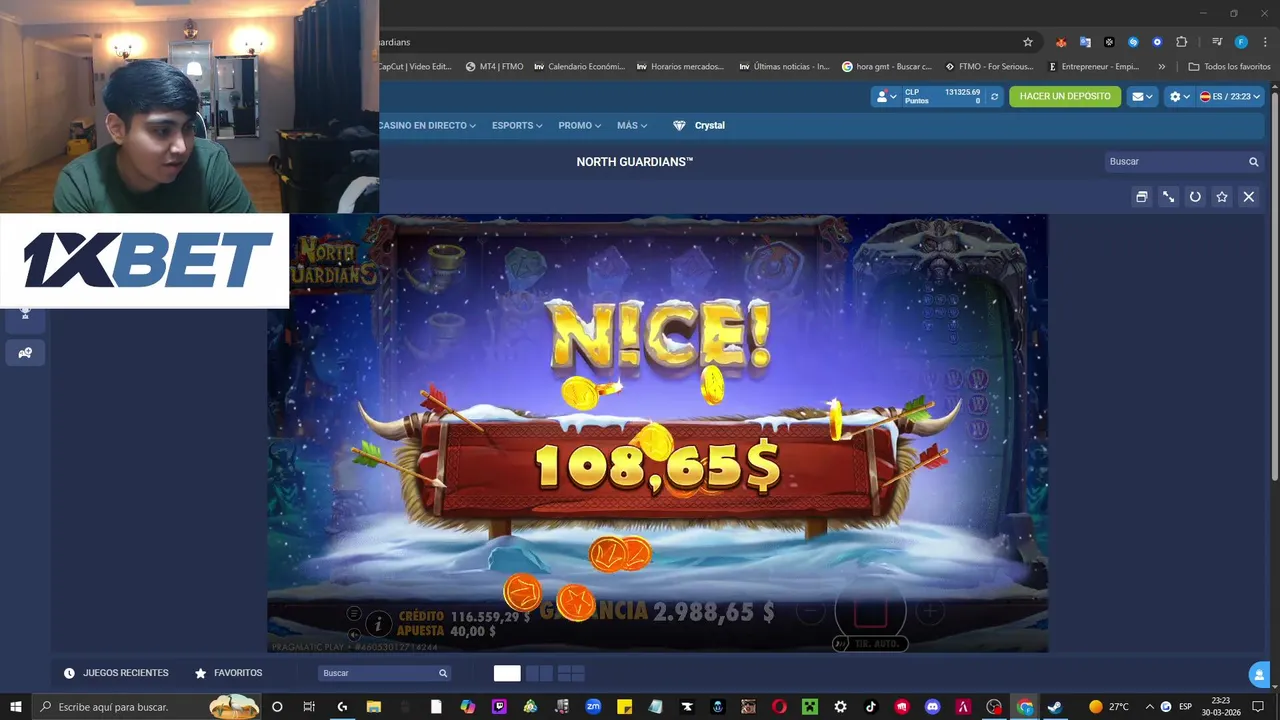The width and height of the screenshot is (1280, 720).
Task: Click the bottom Buscar games search field
Action: pos(384,673)
